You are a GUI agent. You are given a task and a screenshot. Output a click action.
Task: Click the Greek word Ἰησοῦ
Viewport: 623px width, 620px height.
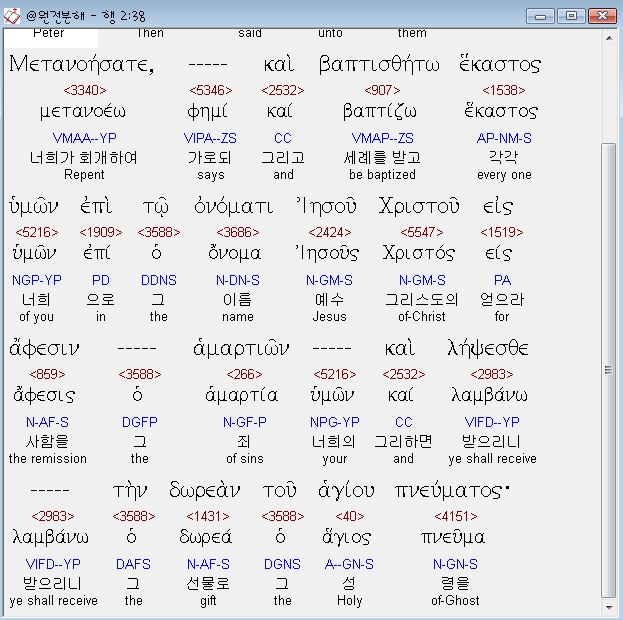(x=326, y=207)
